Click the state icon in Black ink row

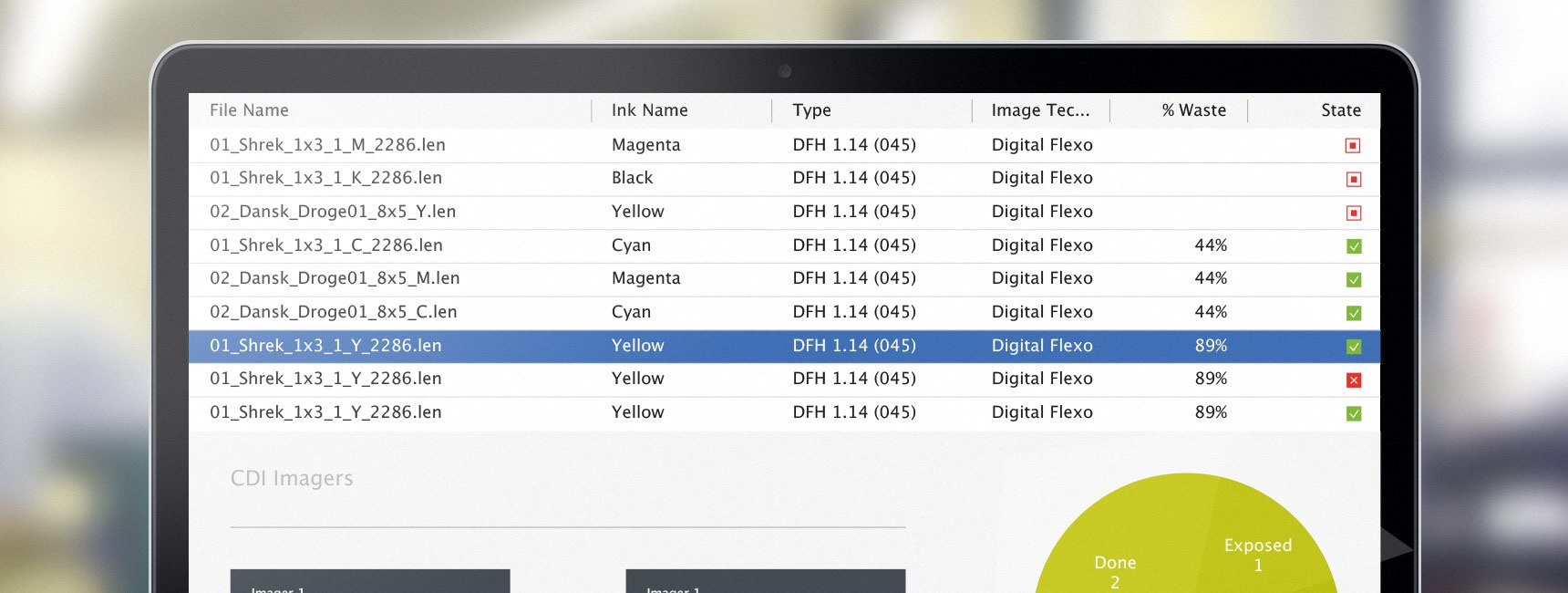1353,180
